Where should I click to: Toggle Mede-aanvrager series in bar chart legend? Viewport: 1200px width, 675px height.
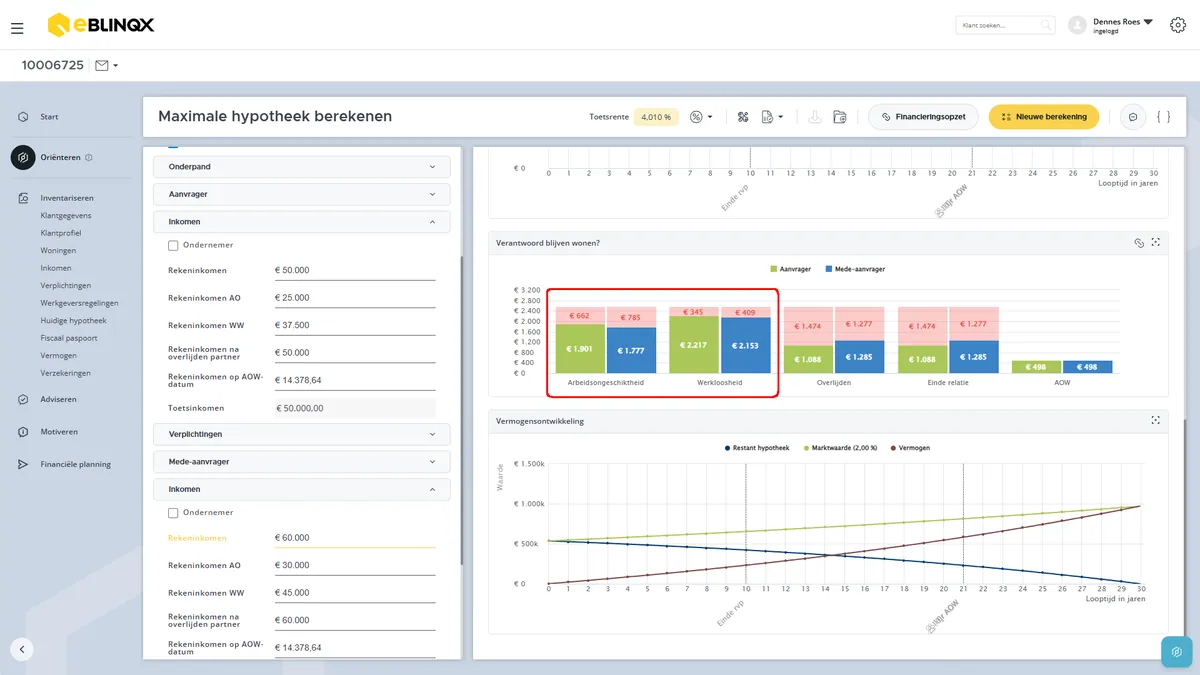[855, 269]
